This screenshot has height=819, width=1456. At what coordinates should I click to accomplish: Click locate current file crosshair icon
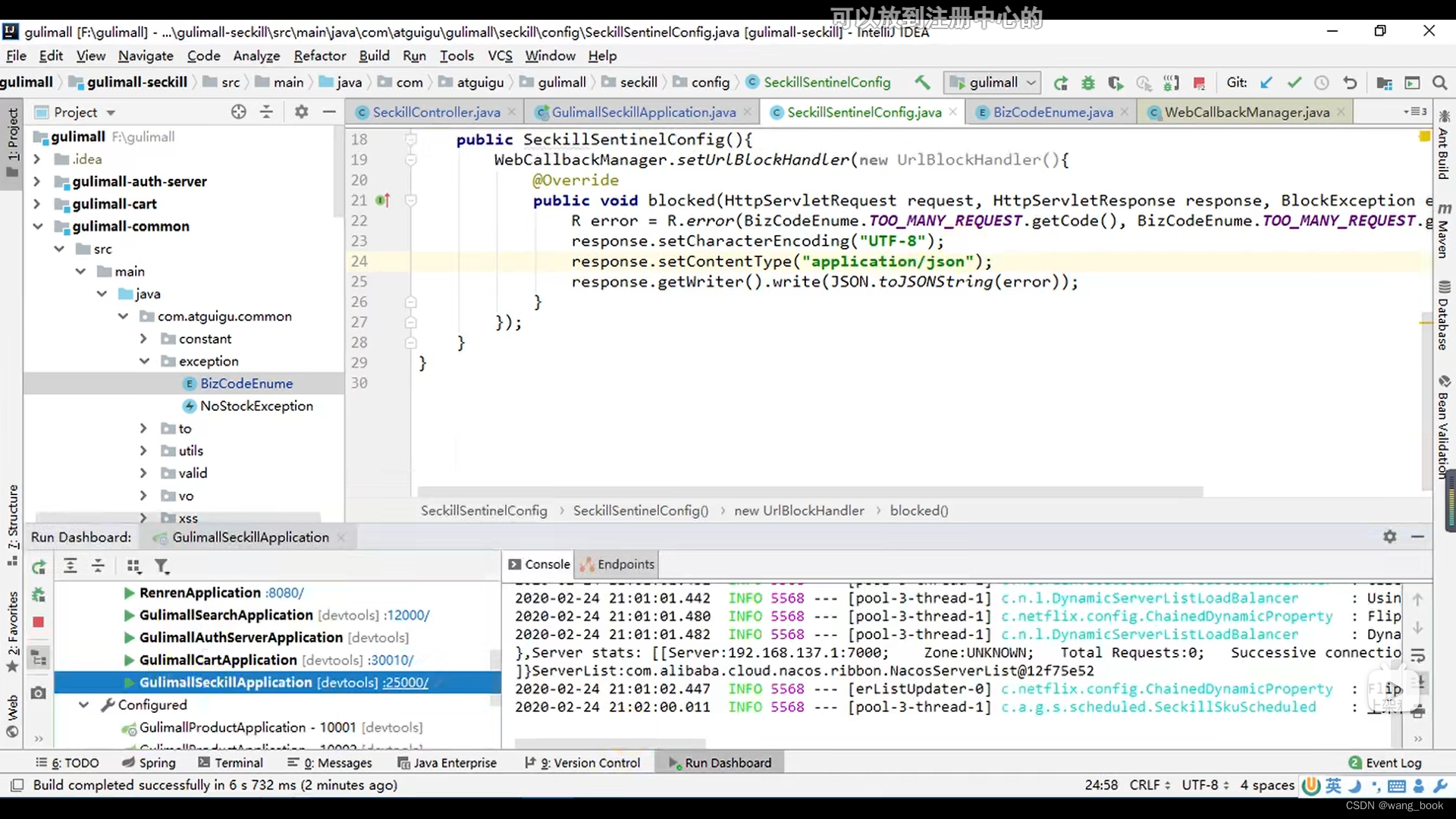point(239,111)
